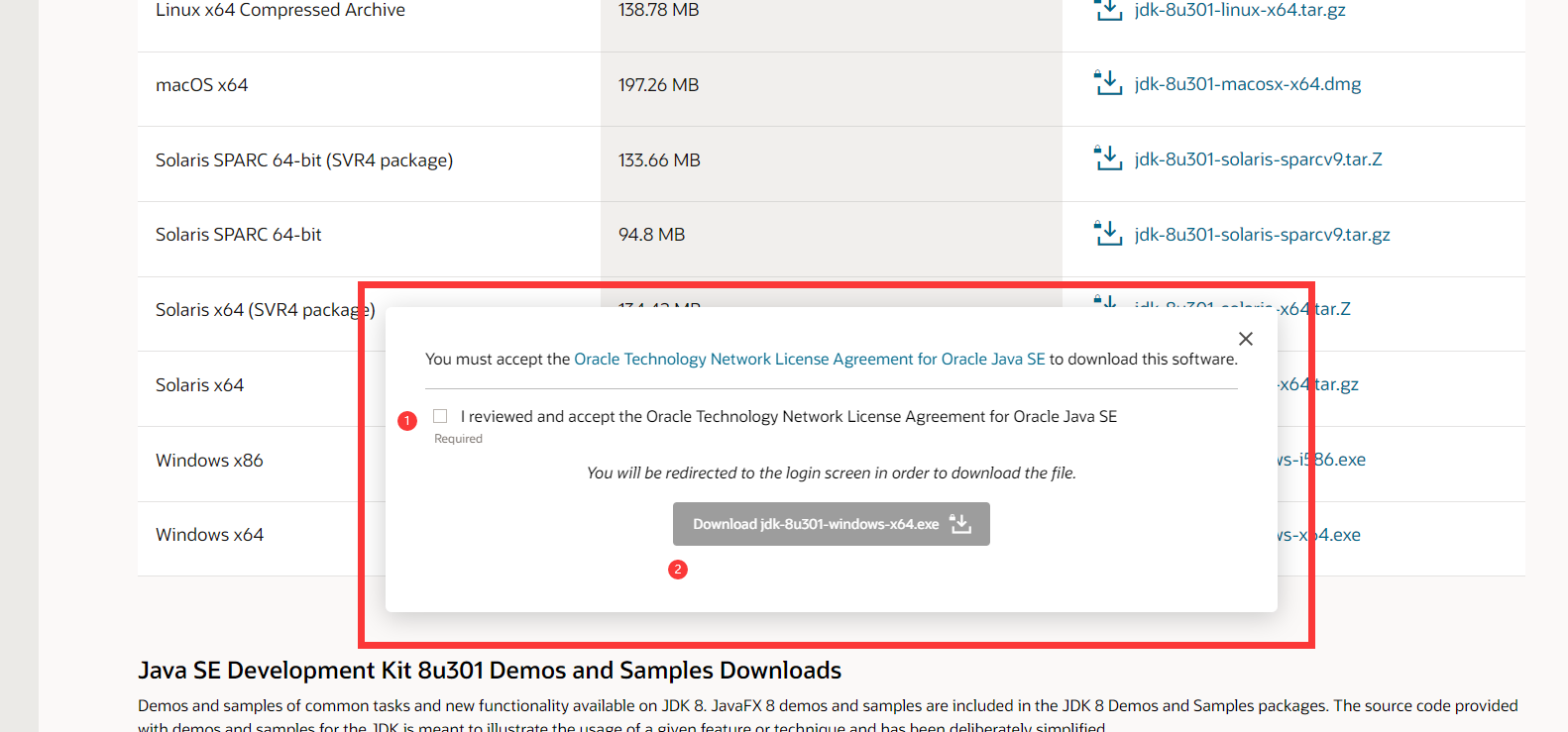Select Linux x64 Compressed Archive label
The width and height of the screenshot is (1568, 732).
(280, 10)
